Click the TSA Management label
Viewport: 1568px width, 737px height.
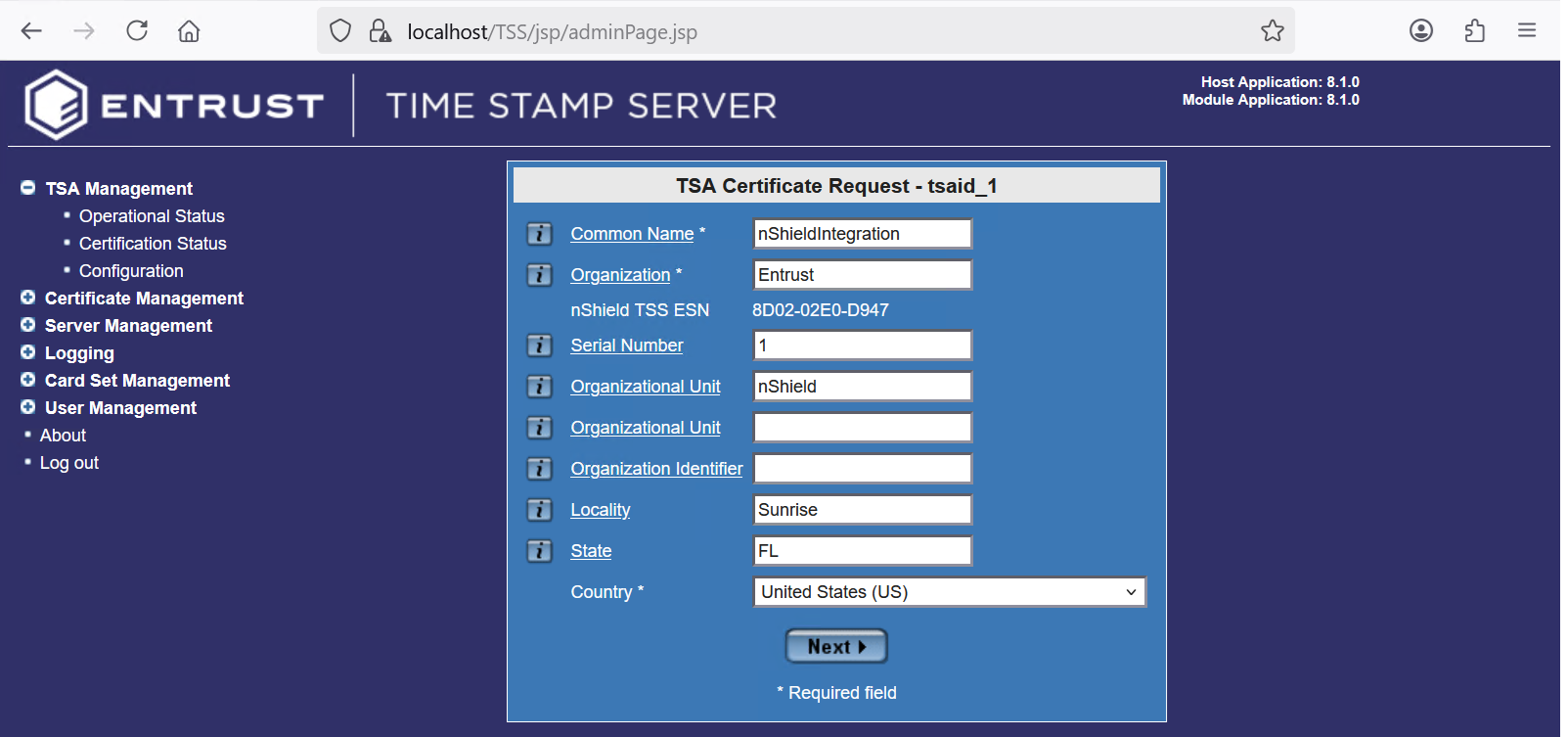(x=119, y=189)
